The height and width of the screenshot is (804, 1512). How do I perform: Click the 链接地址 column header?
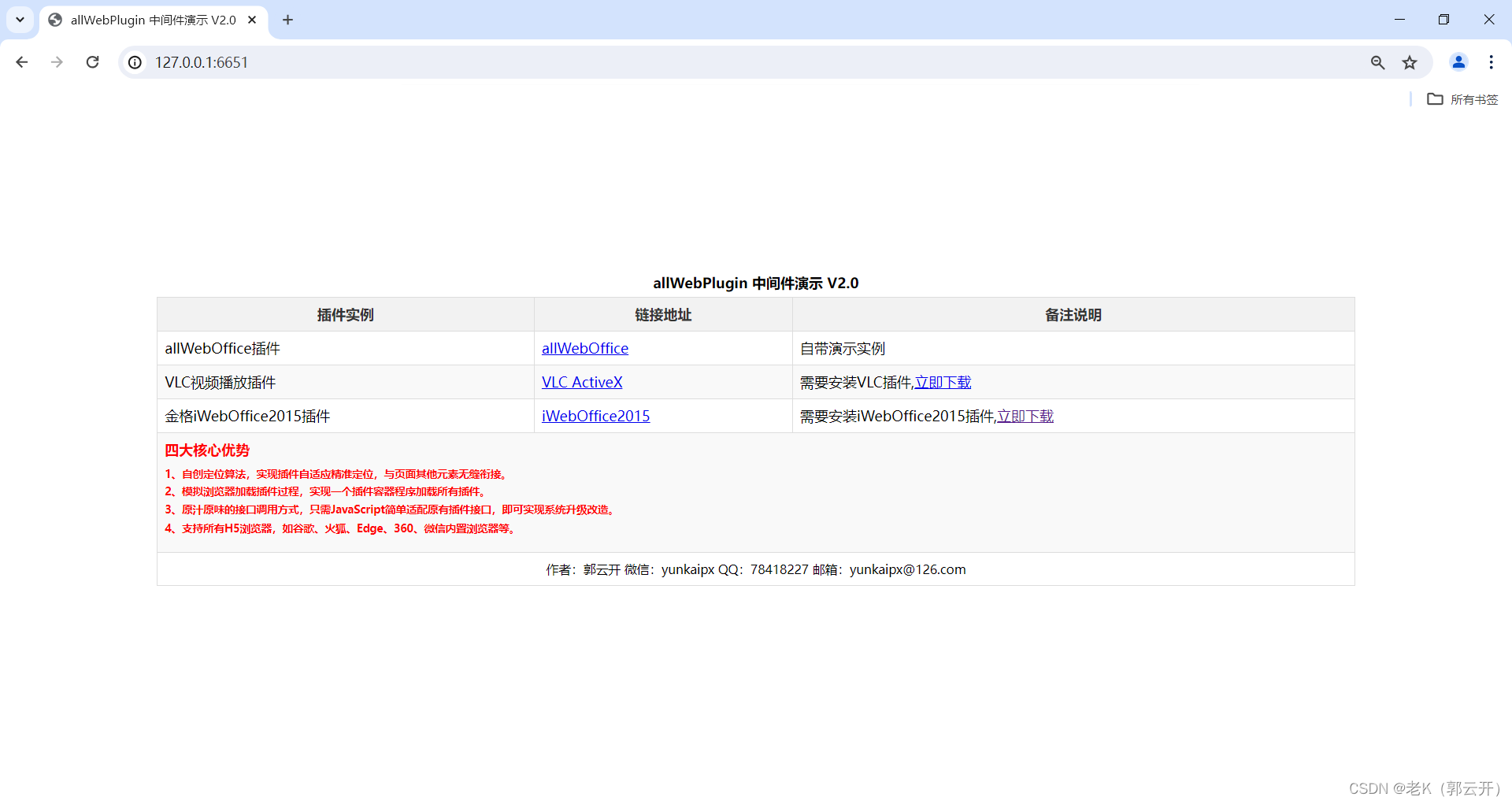coord(663,314)
